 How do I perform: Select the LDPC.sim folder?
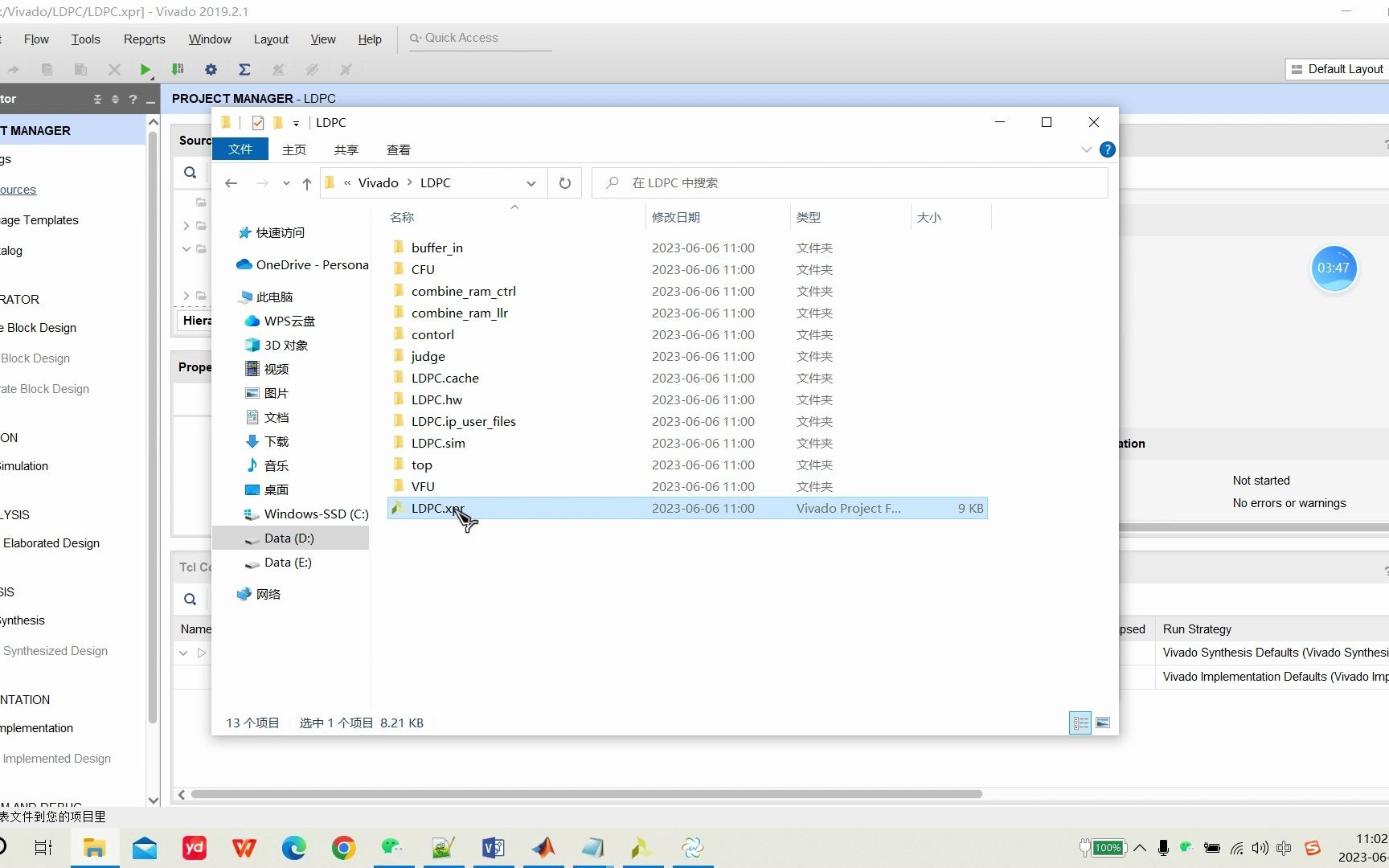coord(438,444)
